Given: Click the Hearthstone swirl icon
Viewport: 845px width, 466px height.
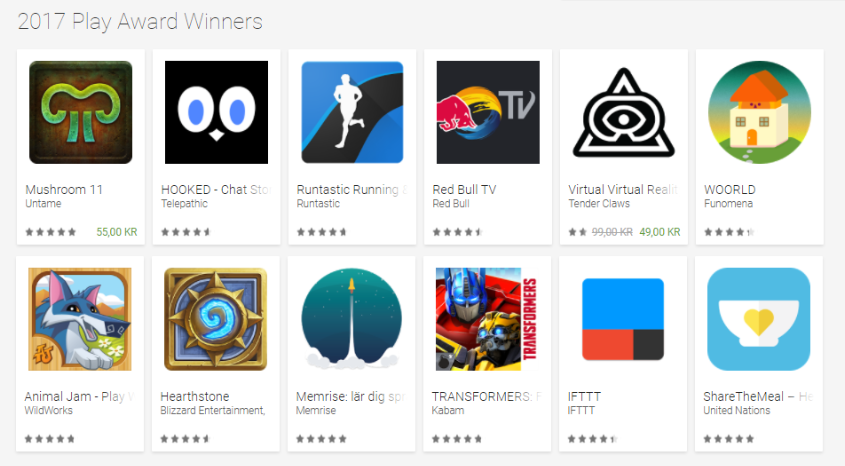Looking at the screenshot, I should tap(216, 319).
